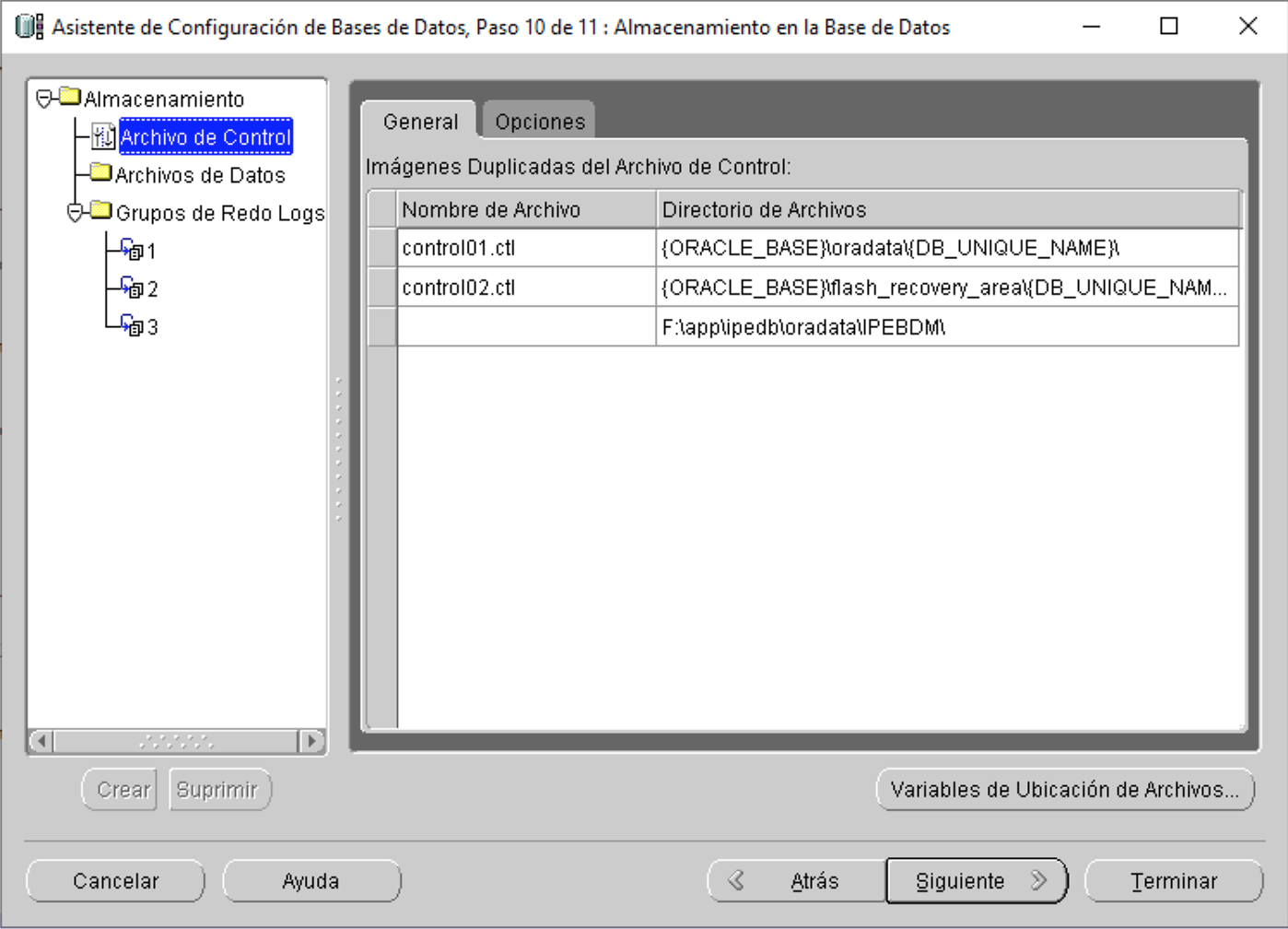This screenshot has height=929, width=1288.
Task: Click the Grupos de Redo Logs folder icon
Action: click(101, 213)
